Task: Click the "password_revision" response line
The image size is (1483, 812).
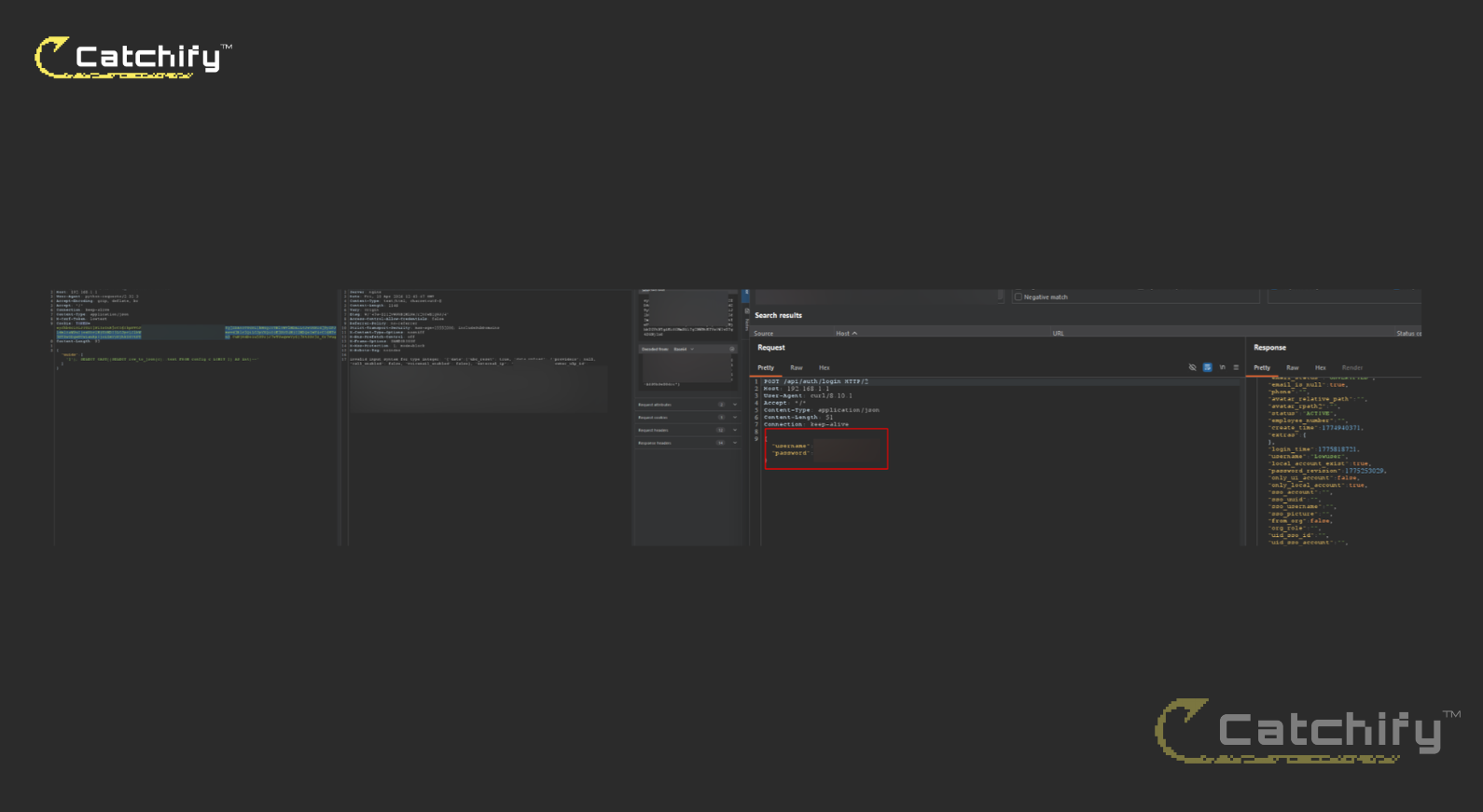Action: tap(1327, 471)
